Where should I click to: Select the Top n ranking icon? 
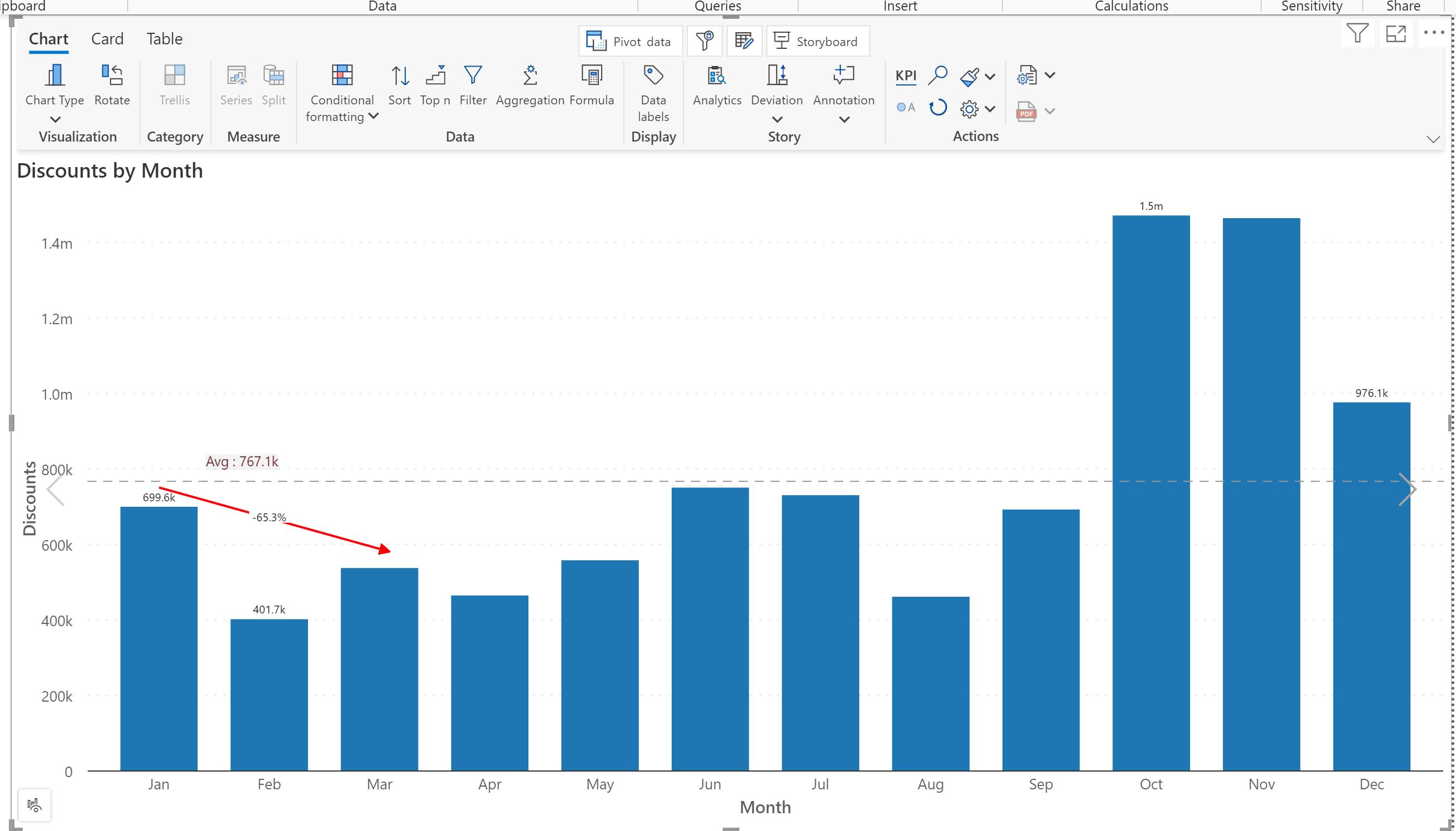435,76
